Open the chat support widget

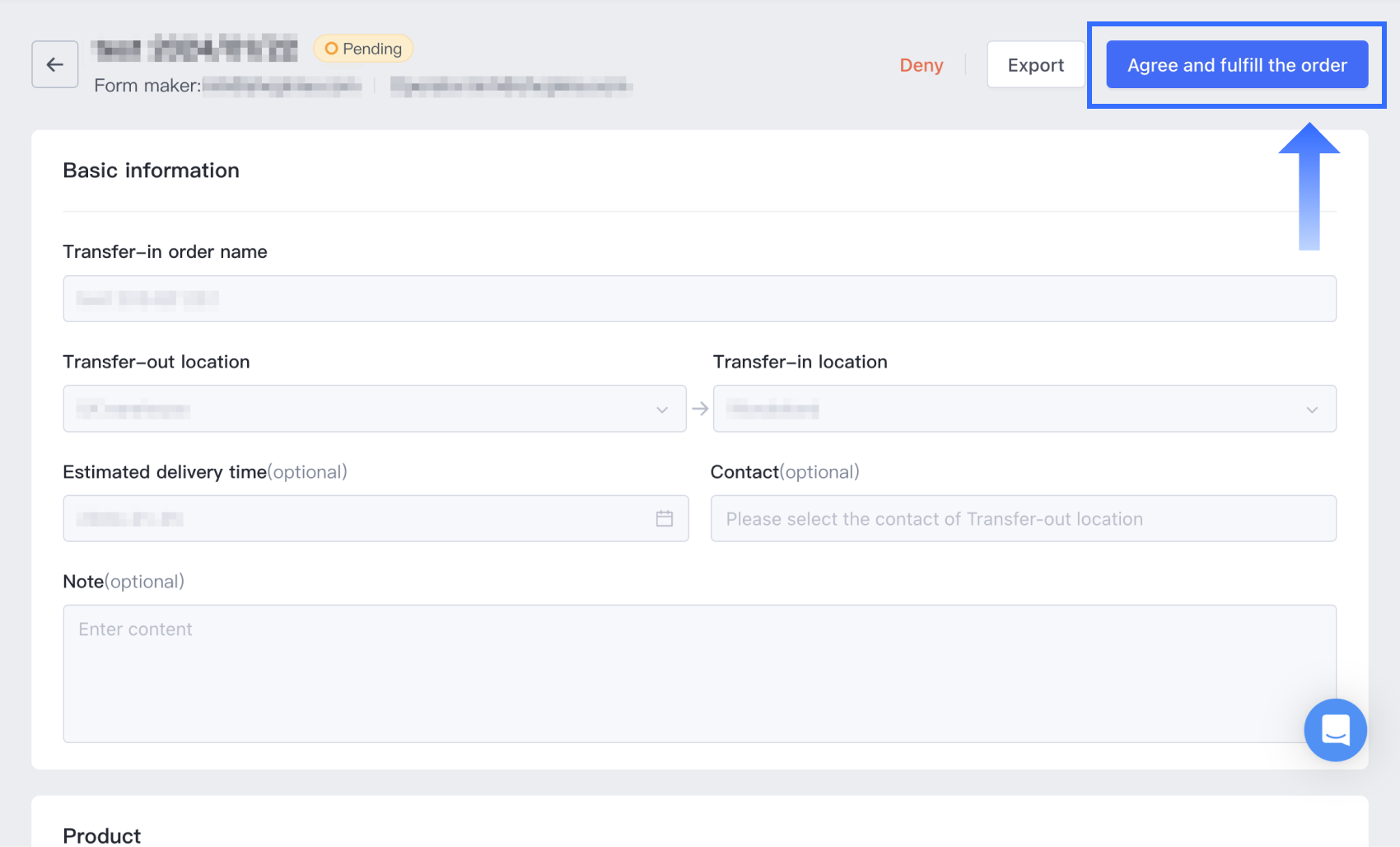pyautogui.click(x=1335, y=730)
